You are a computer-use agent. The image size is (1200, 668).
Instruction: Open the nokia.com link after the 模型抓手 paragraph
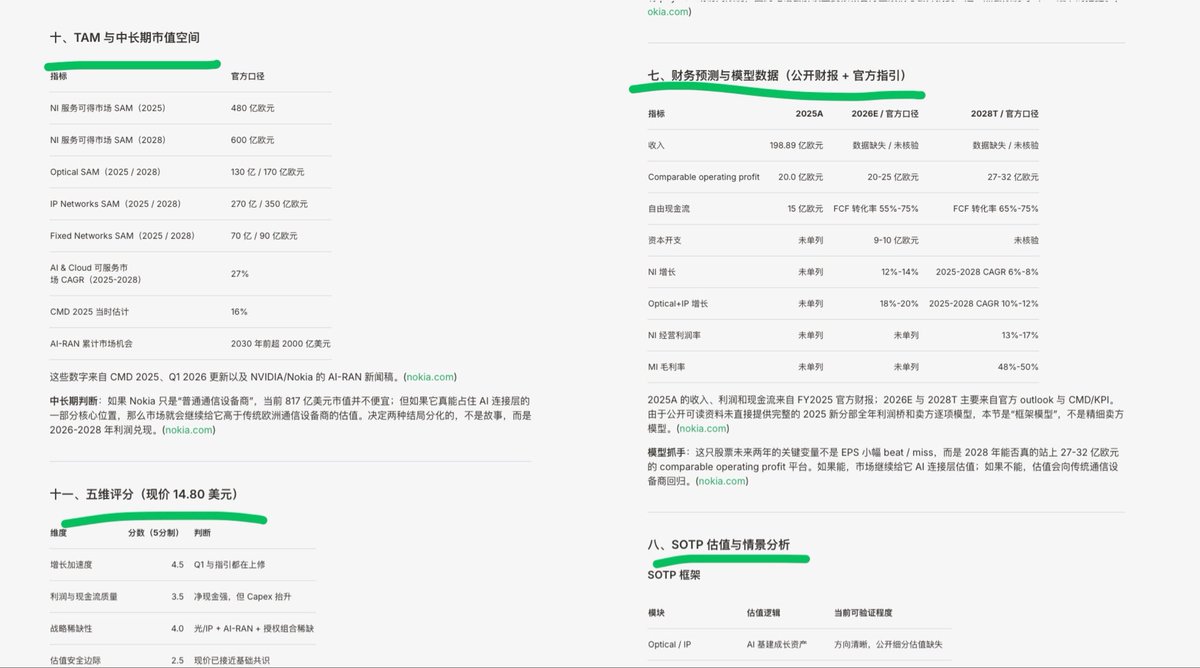pos(721,481)
